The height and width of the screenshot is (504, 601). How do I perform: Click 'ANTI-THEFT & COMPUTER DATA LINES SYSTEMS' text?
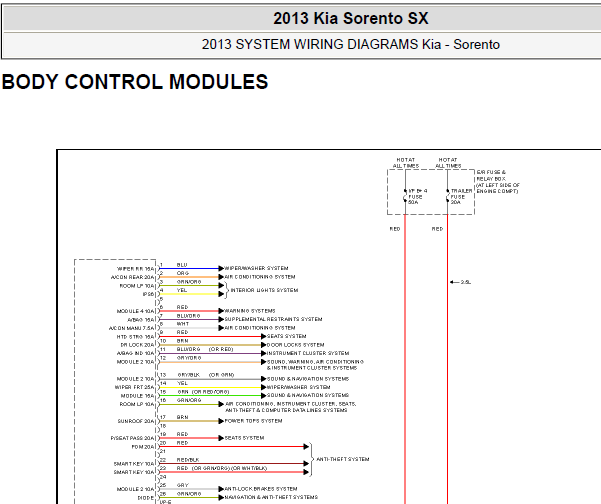(286, 410)
